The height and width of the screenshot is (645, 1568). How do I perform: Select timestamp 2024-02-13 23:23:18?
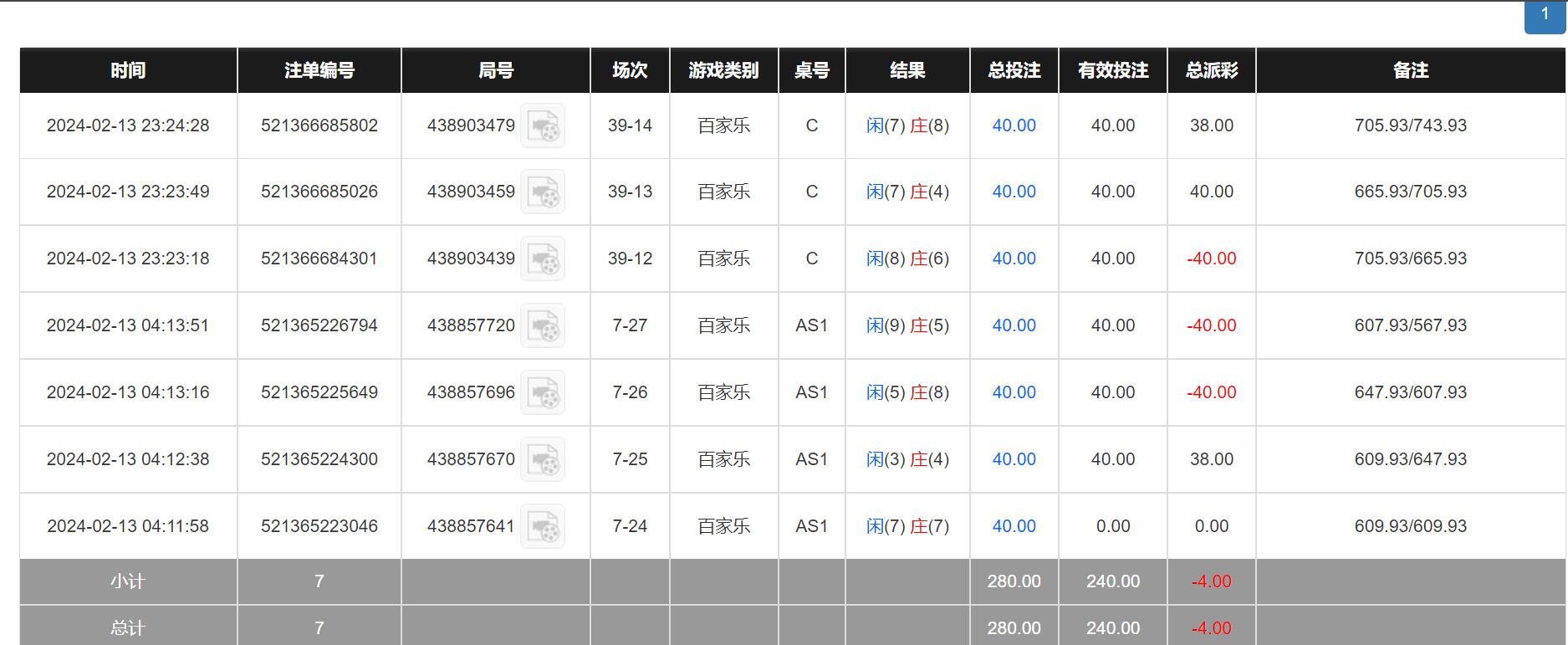coord(128,259)
